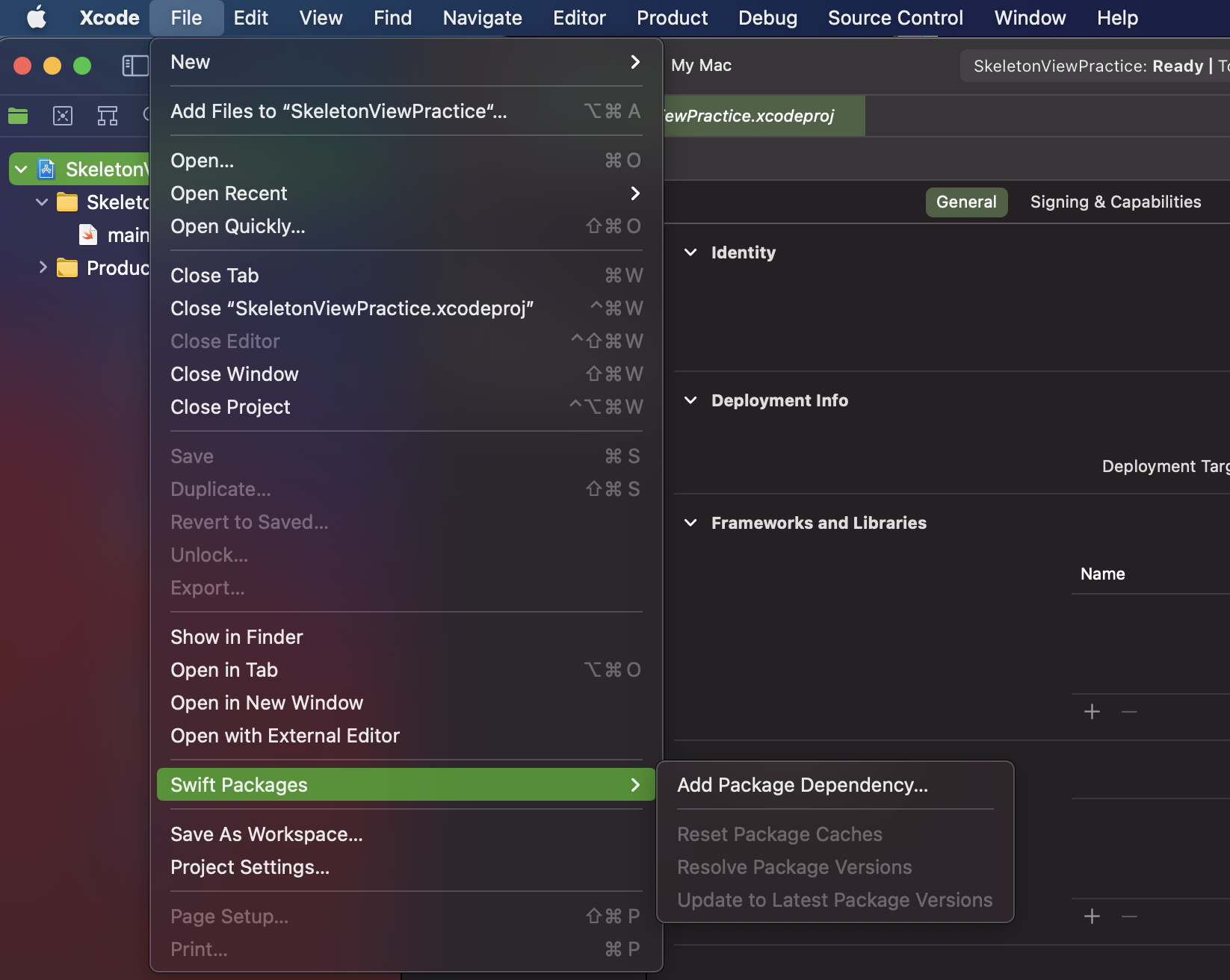1230x980 pixels.
Task: Collapse the Frameworks and Libraries section
Action: 690,523
